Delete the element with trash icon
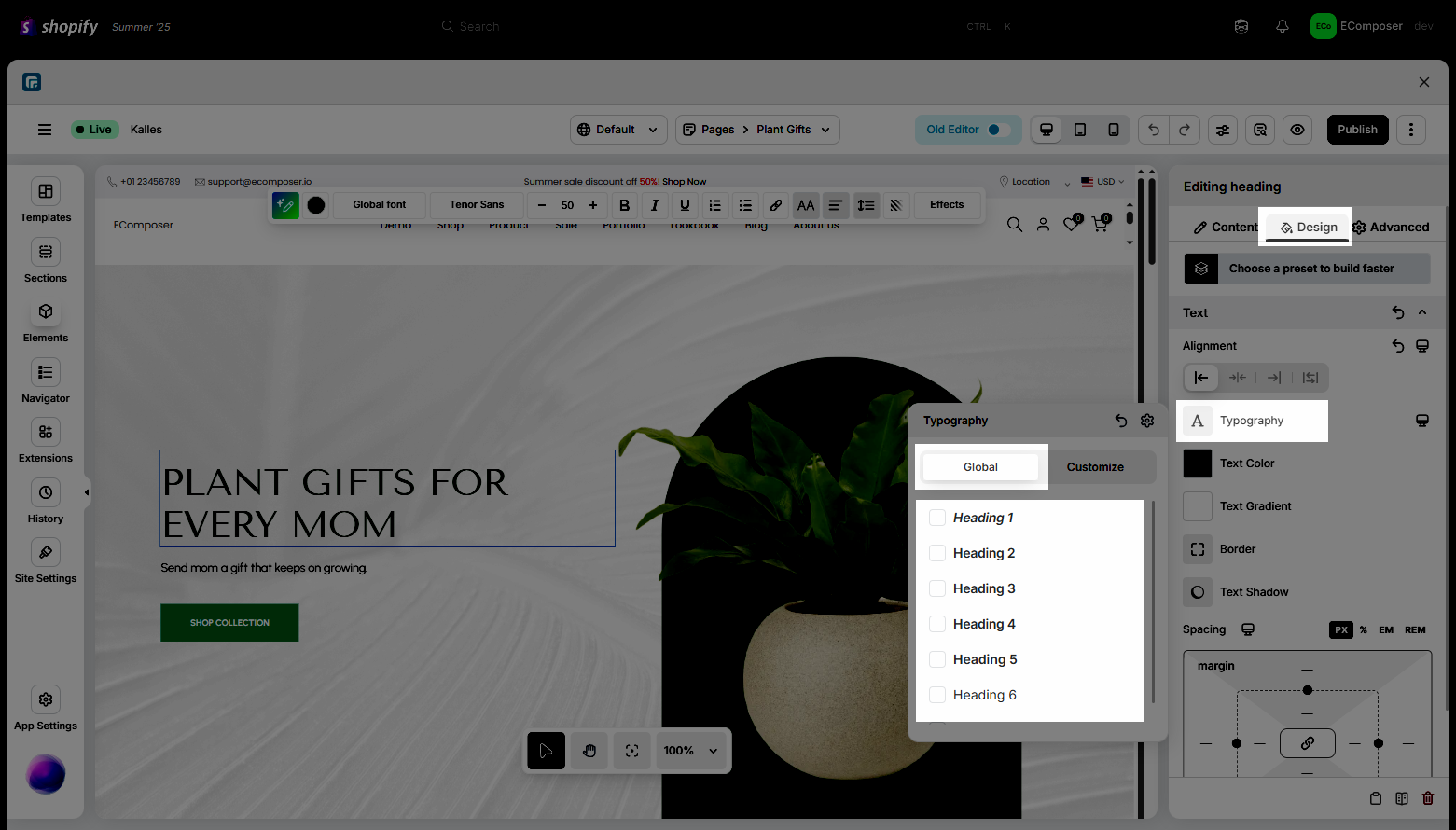1456x830 pixels. pos(1428,798)
